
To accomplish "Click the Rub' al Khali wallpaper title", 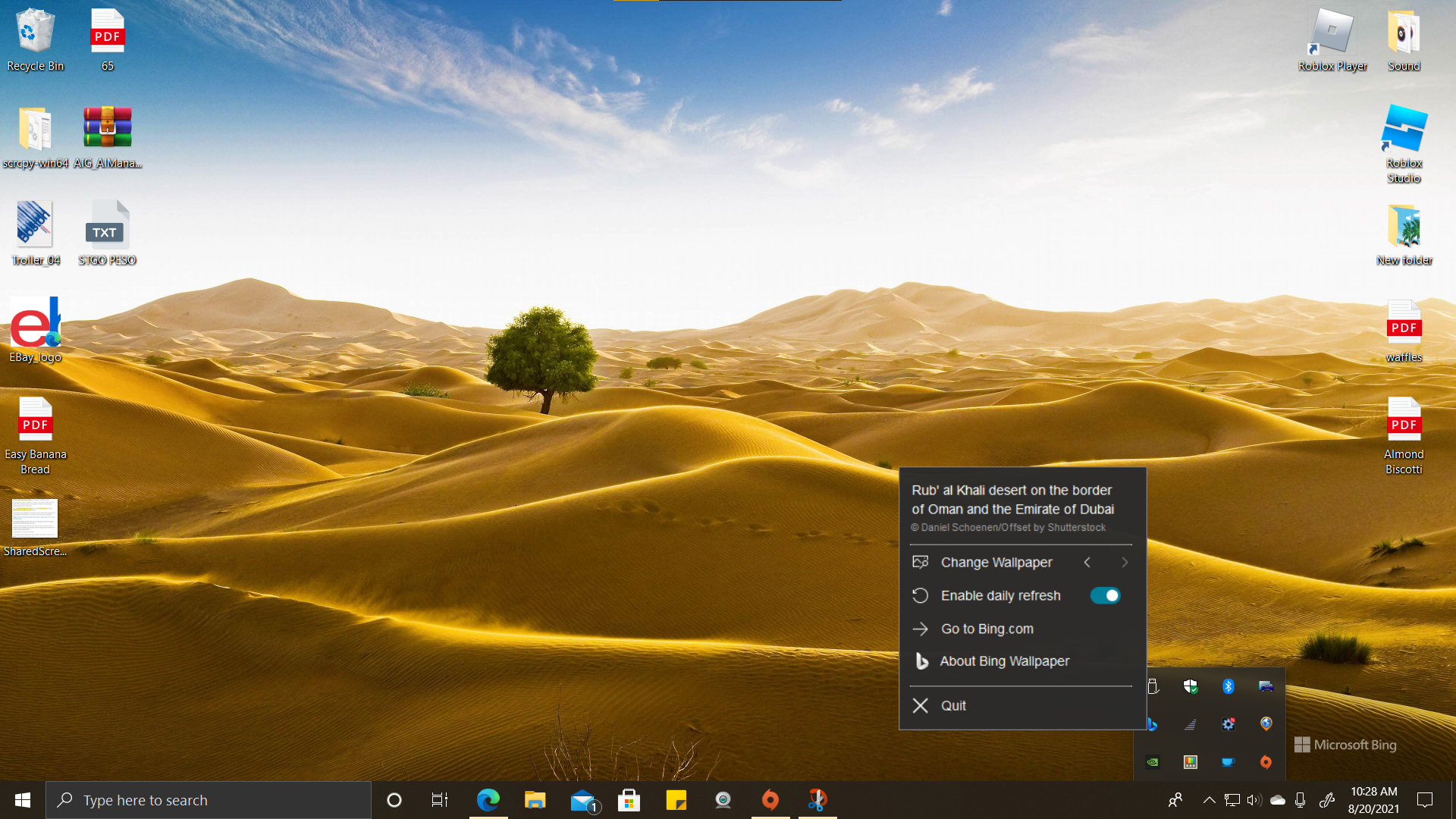I will pos(1012,500).
